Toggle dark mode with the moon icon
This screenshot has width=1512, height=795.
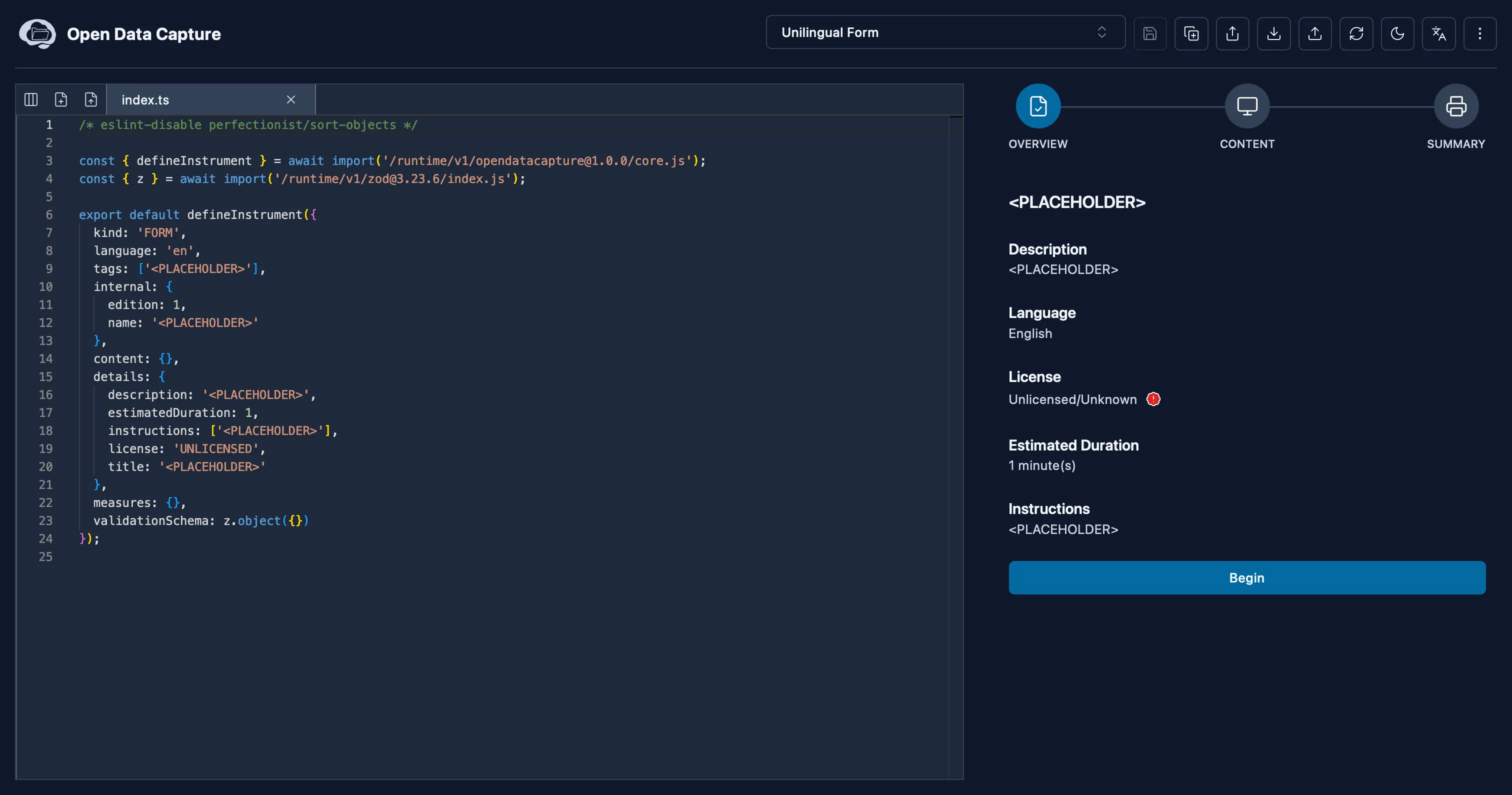(1397, 33)
